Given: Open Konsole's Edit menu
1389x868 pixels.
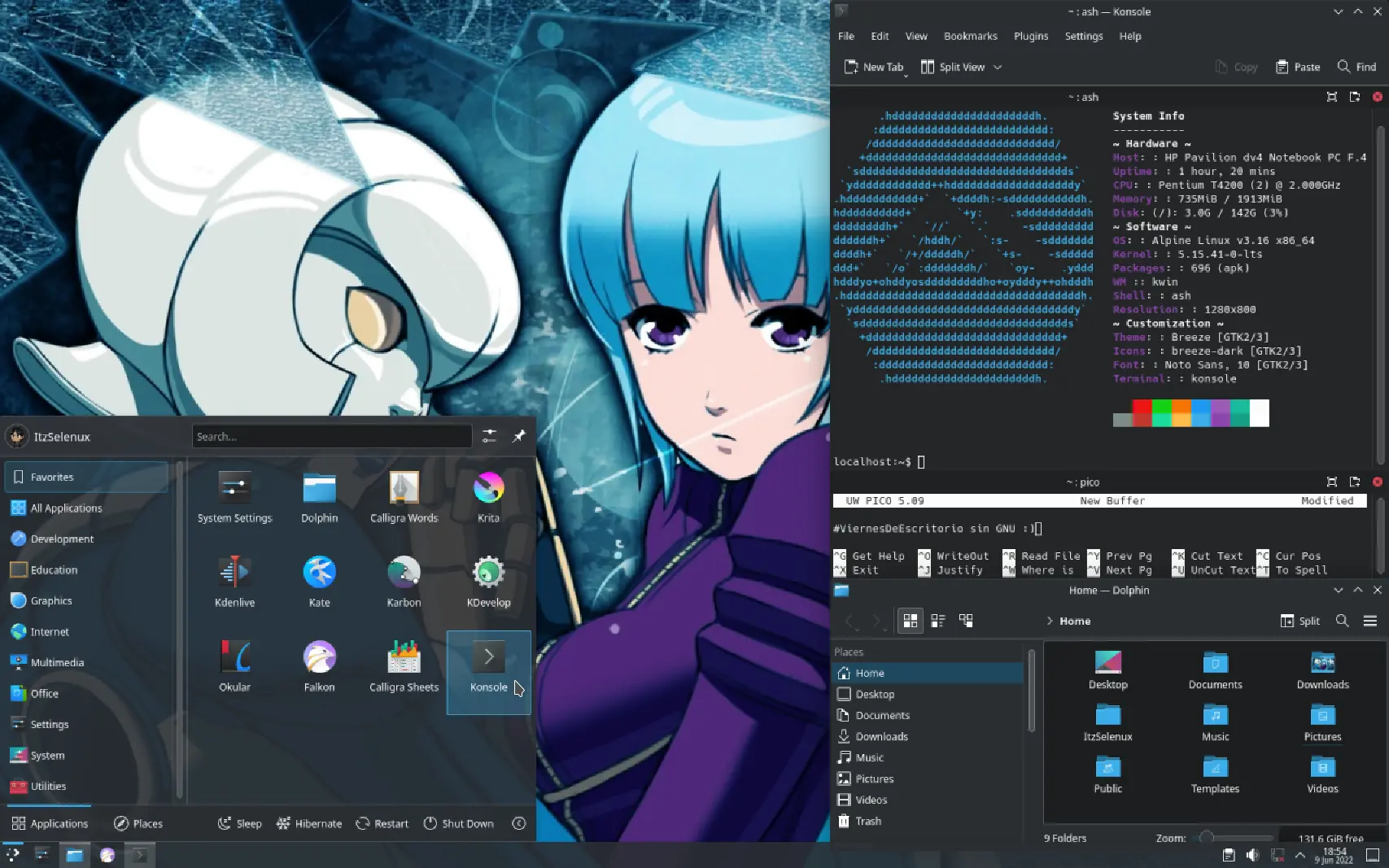Looking at the screenshot, I should coord(880,36).
